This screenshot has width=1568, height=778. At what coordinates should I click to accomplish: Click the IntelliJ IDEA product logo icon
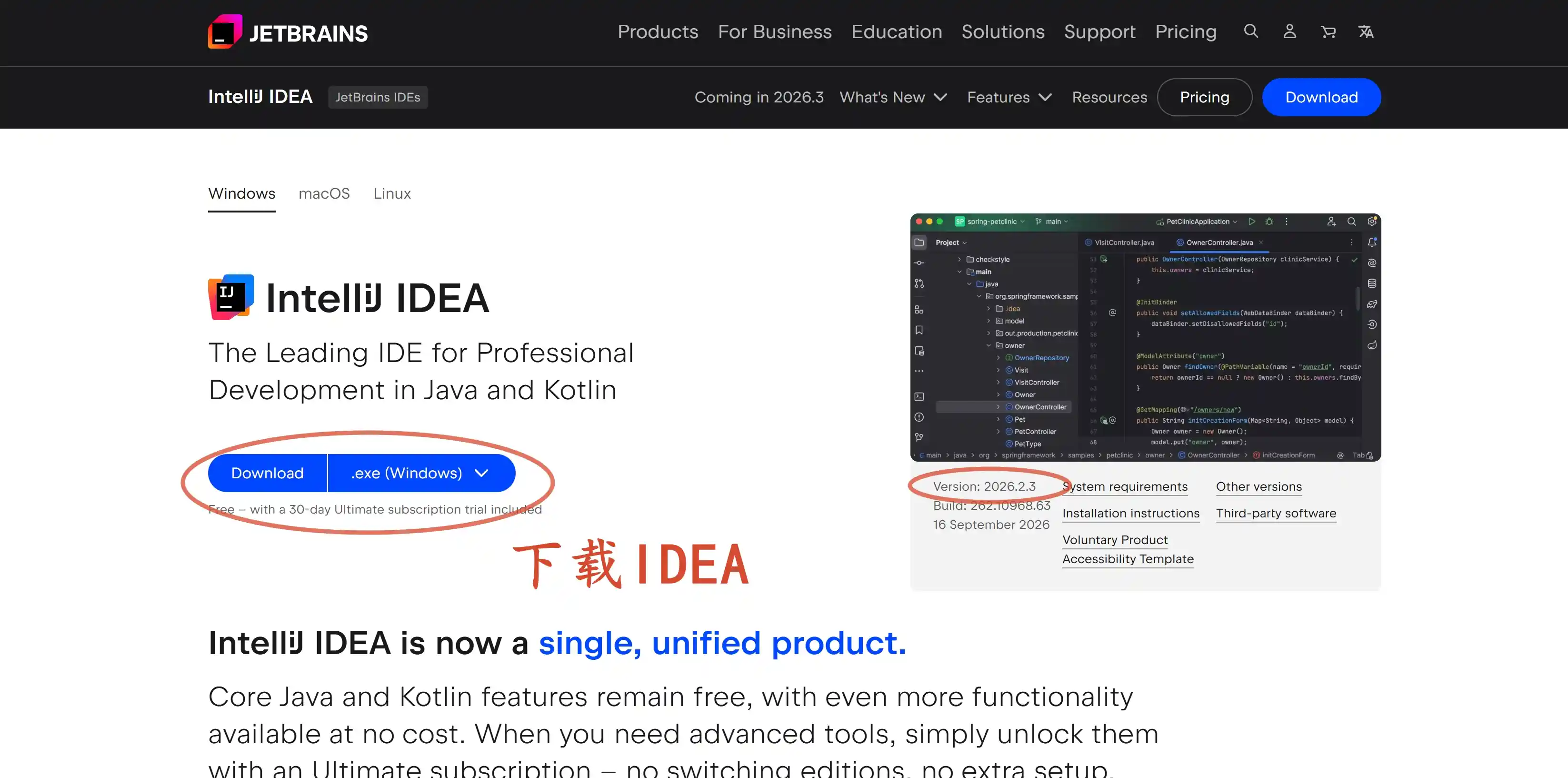[231, 297]
